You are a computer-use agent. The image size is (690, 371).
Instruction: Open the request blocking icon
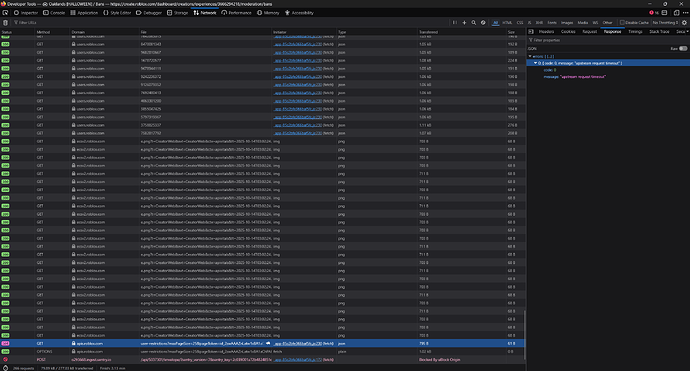(483, 22)
